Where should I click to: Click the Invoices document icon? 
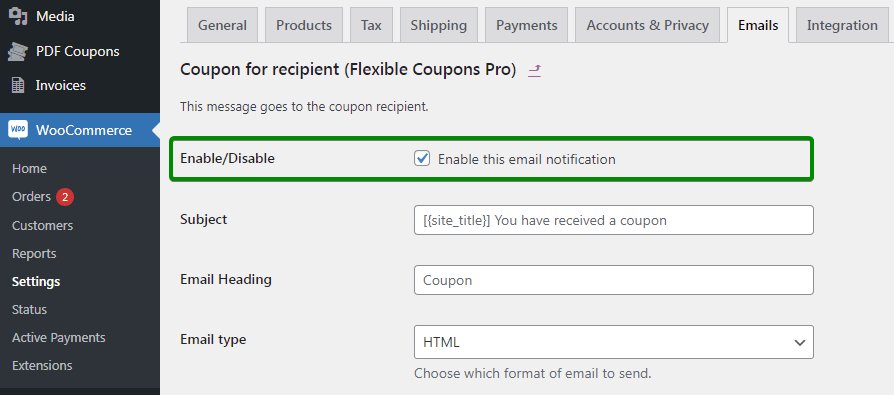18,85
